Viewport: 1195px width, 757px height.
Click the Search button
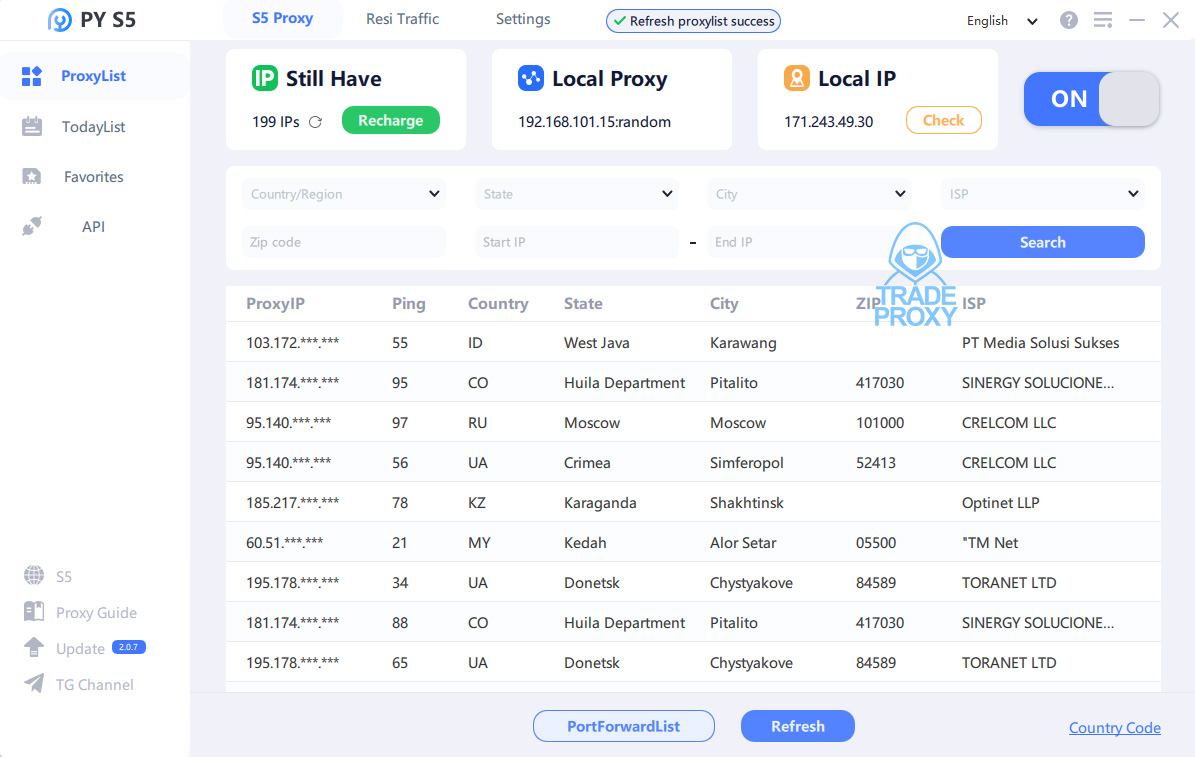pos(1043,242)
